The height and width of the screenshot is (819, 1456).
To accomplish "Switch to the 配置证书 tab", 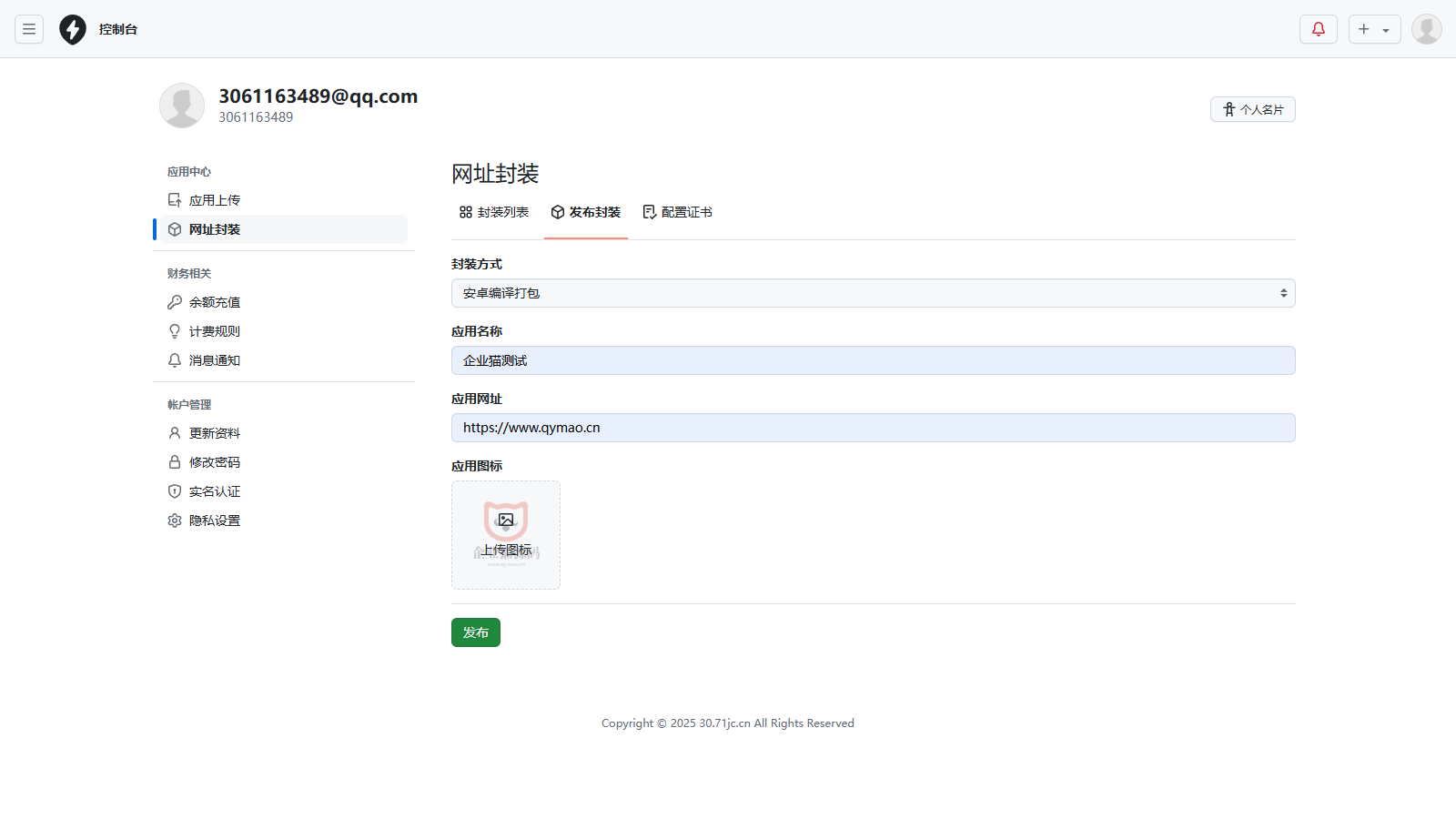I will (x=678, y=212).
